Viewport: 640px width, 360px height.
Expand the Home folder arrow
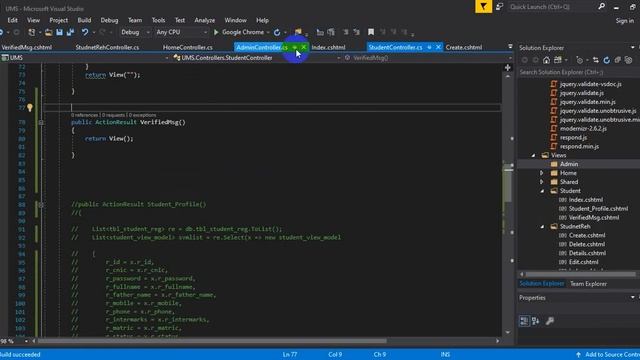coord(542,173)
